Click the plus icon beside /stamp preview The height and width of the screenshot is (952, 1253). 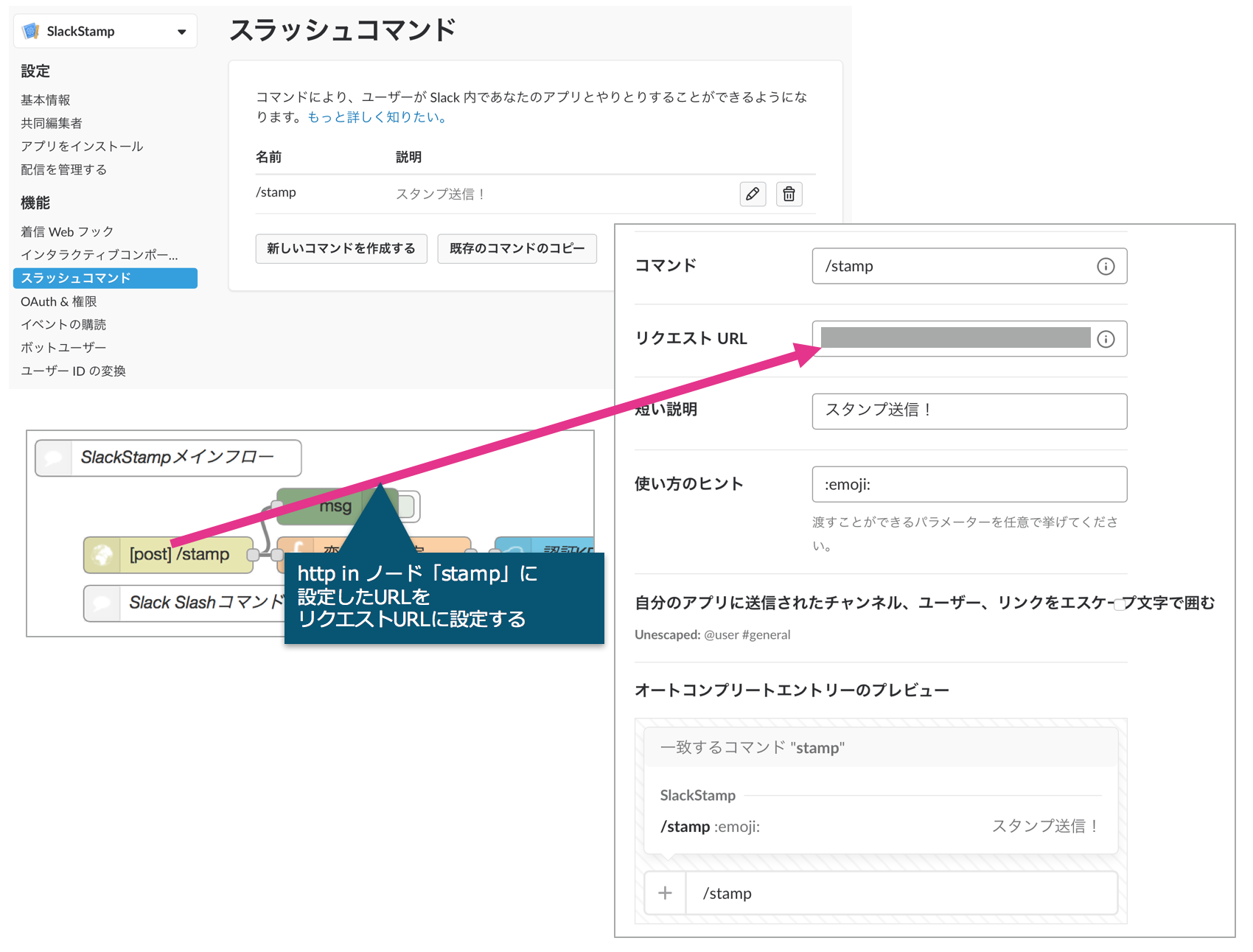tap(665, 893)
